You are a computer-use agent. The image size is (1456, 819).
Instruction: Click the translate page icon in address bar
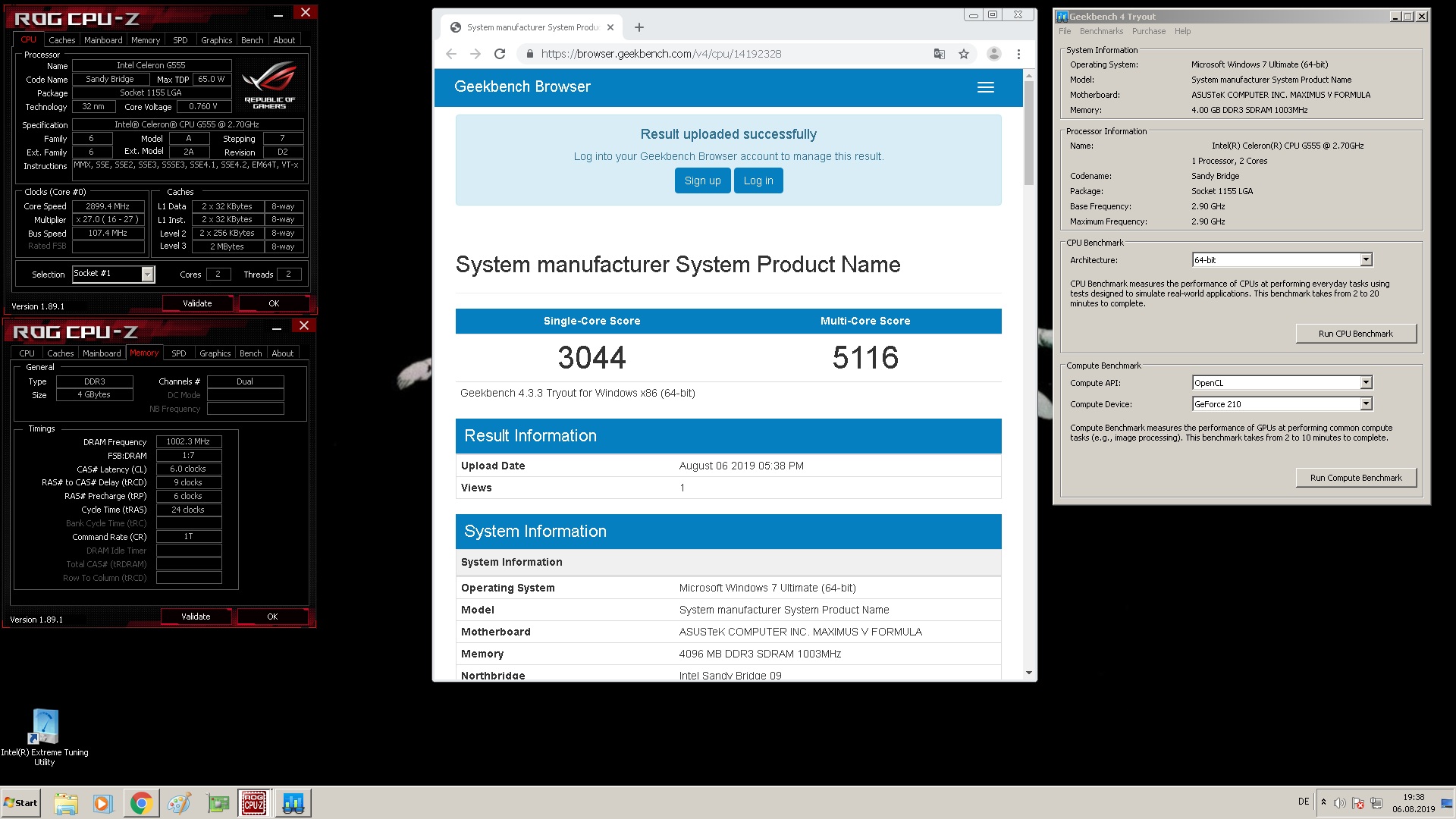pos(940,54)
